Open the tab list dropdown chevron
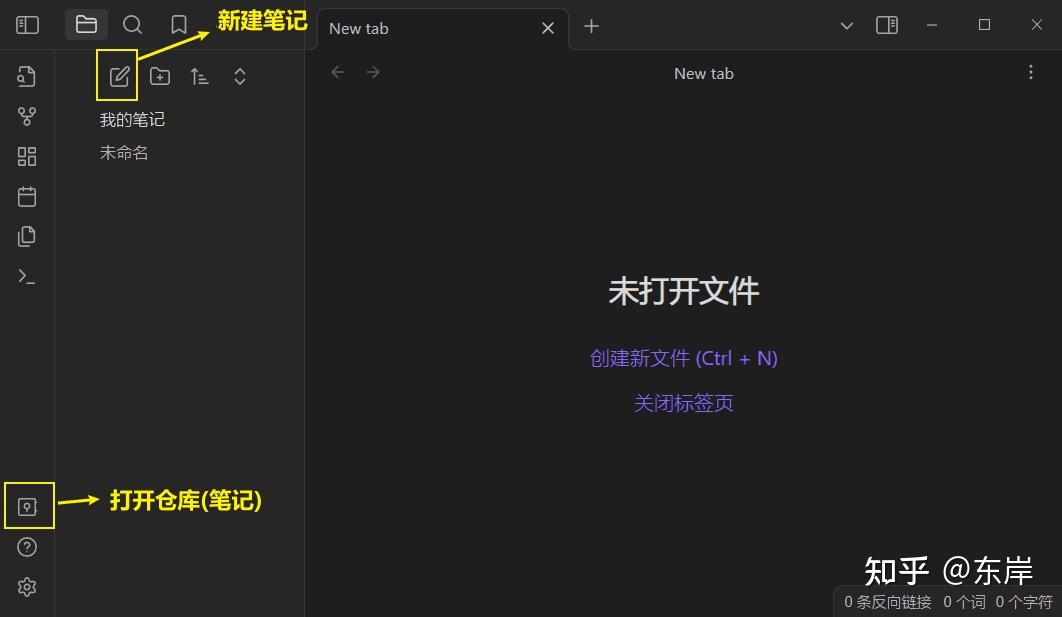This screenshot has width=1062, height=617. (x=846, y=24)
